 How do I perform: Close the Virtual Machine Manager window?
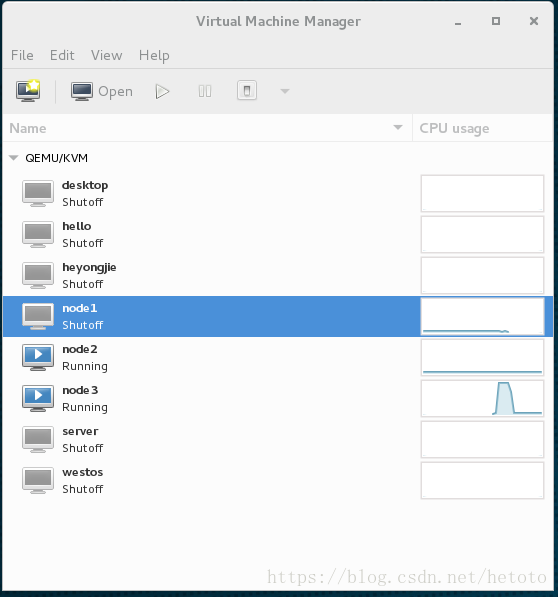tap(534, 21)
